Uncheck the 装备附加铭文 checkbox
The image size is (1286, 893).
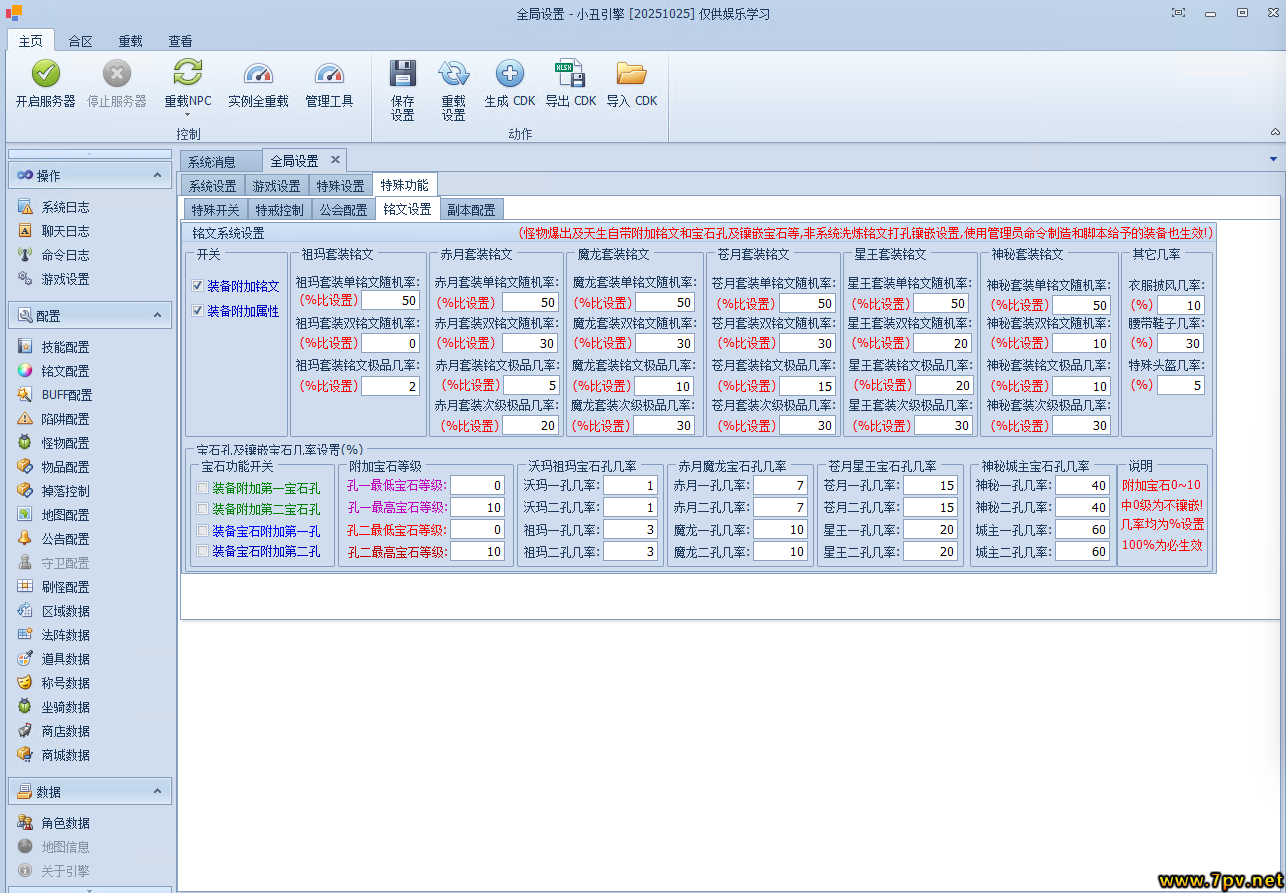(x=198, y=286)
